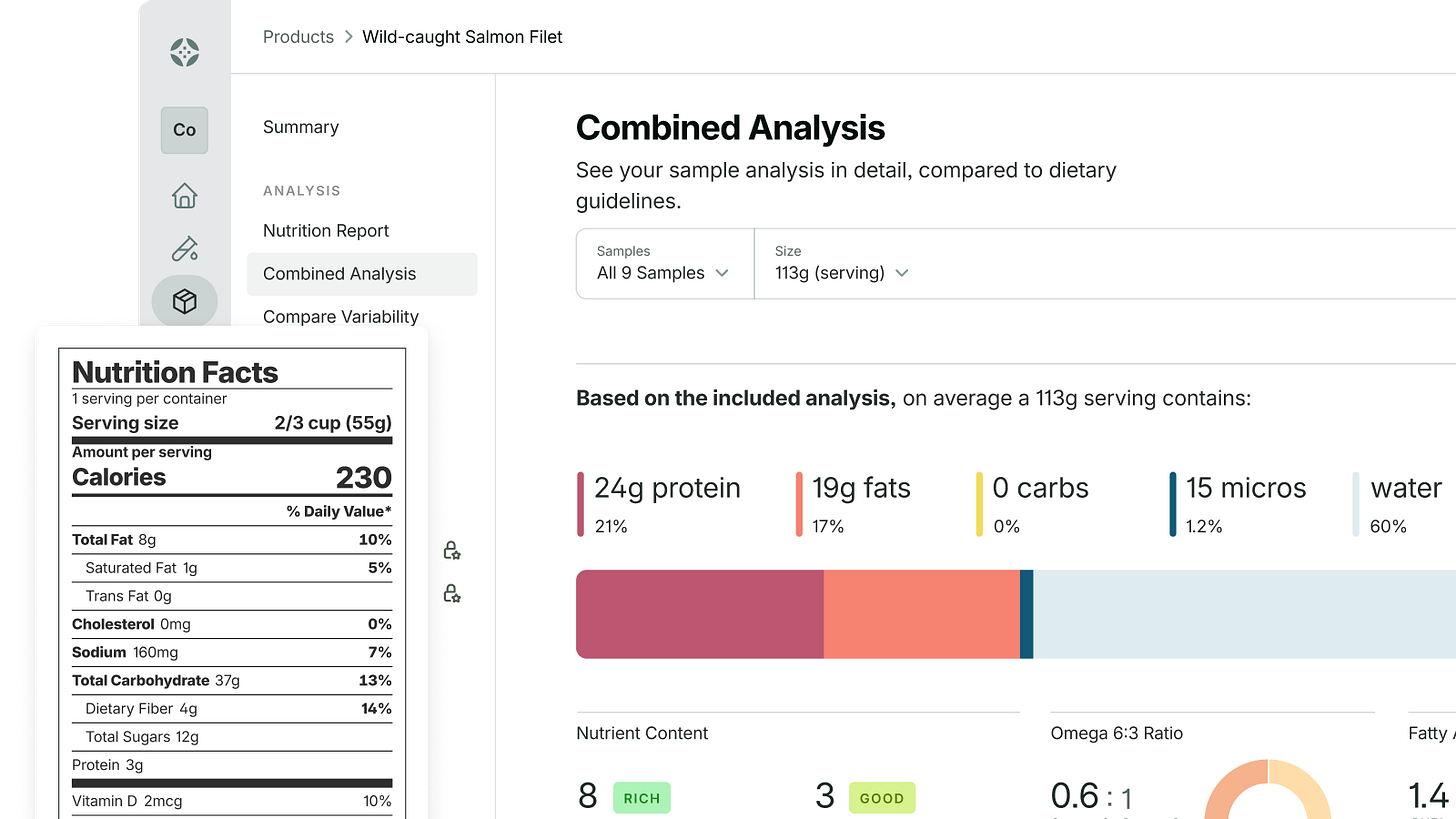Select Compare Variability in the sidebar
1456x819 pixels.
coord(340,316)
